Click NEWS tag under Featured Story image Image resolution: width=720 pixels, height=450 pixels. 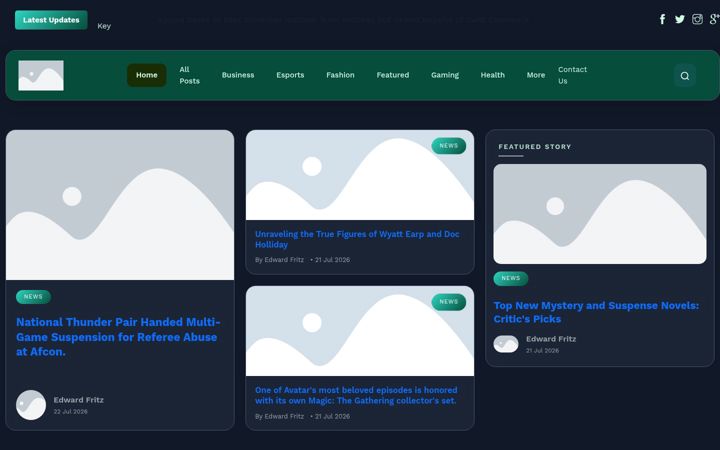point(511,278)
